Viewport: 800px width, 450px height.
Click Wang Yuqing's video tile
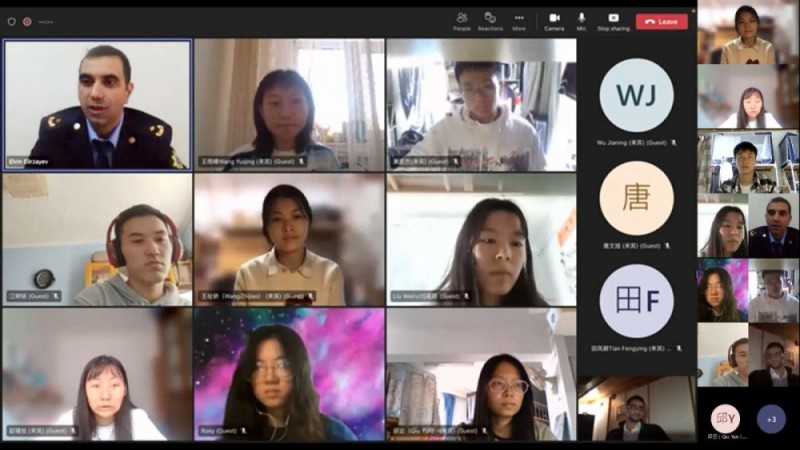click(289, 104)
